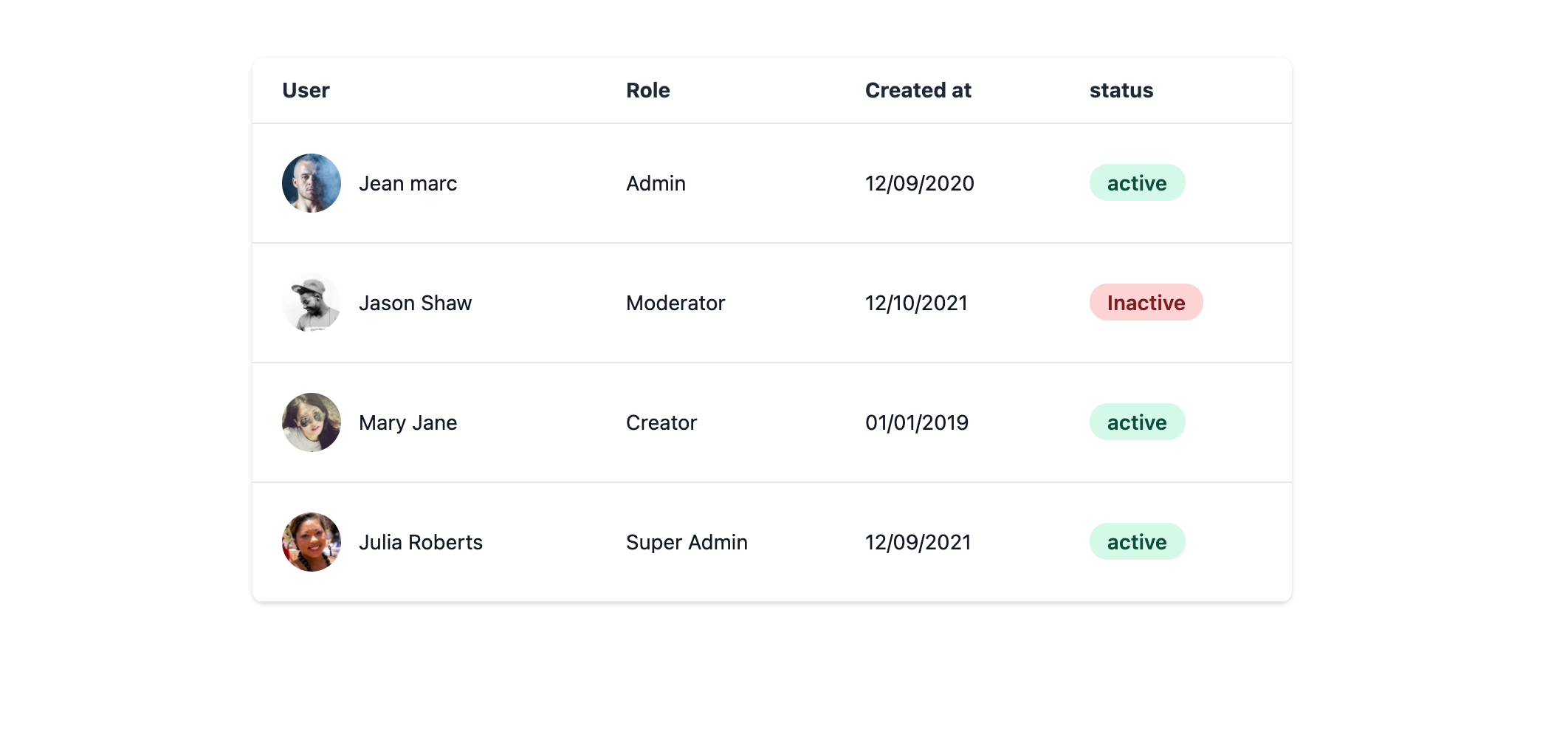Click the Super Admin role cell
Image resolution: width=1568 pixels, height=737 pixels.
tap(687, 542)
